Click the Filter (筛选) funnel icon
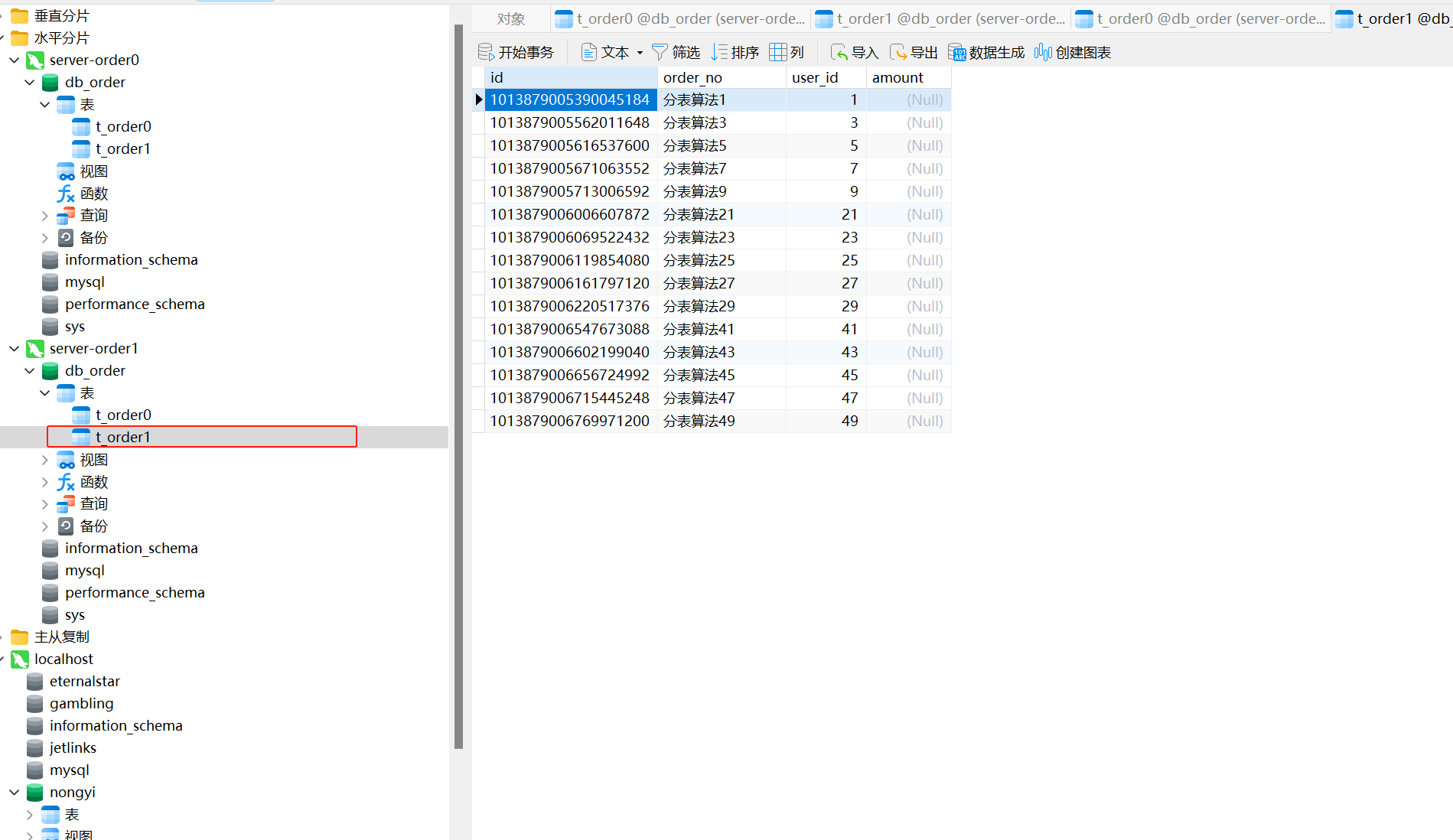The width and height of the screenshot is (1453, 840). [x=660, y=52]
